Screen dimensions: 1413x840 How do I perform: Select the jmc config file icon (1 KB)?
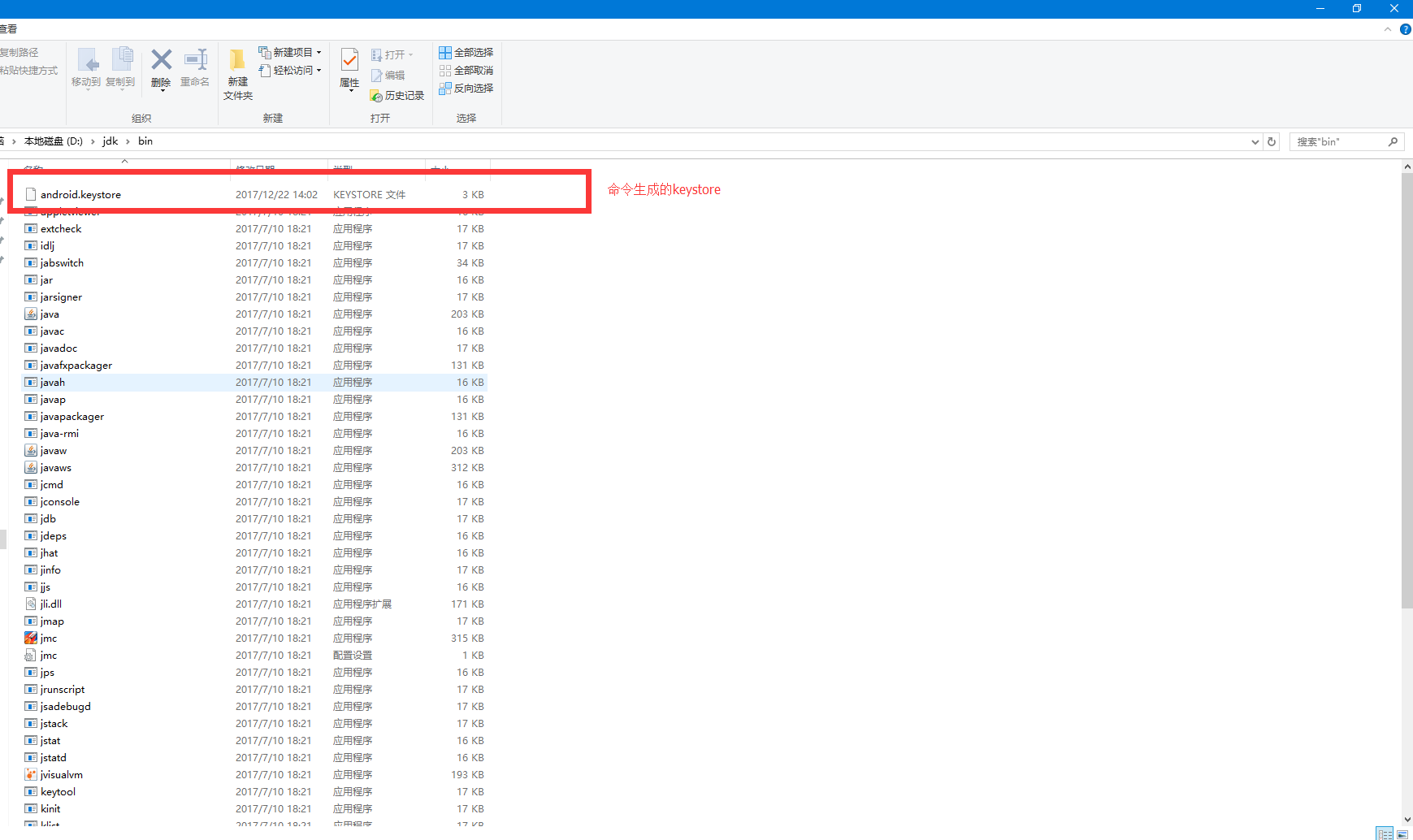pyautogui.click(x=31, y=656)
